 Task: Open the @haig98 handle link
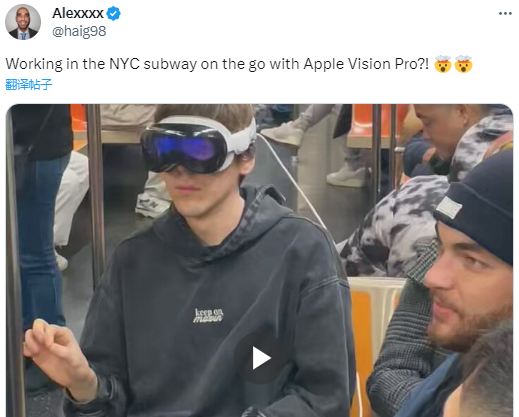pos(79,31)
